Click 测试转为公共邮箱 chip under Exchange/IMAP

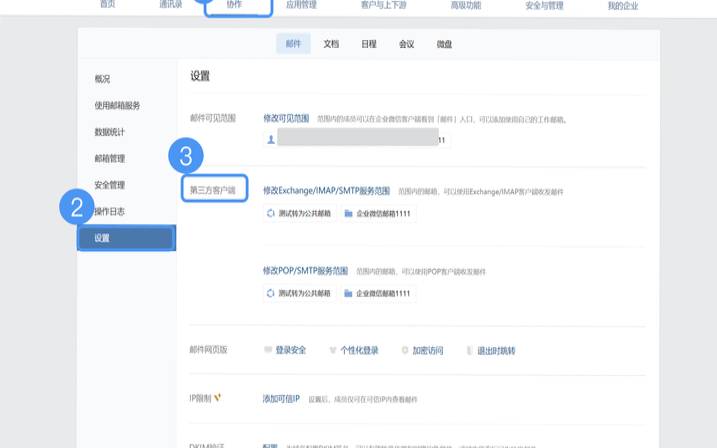(300, 213)
